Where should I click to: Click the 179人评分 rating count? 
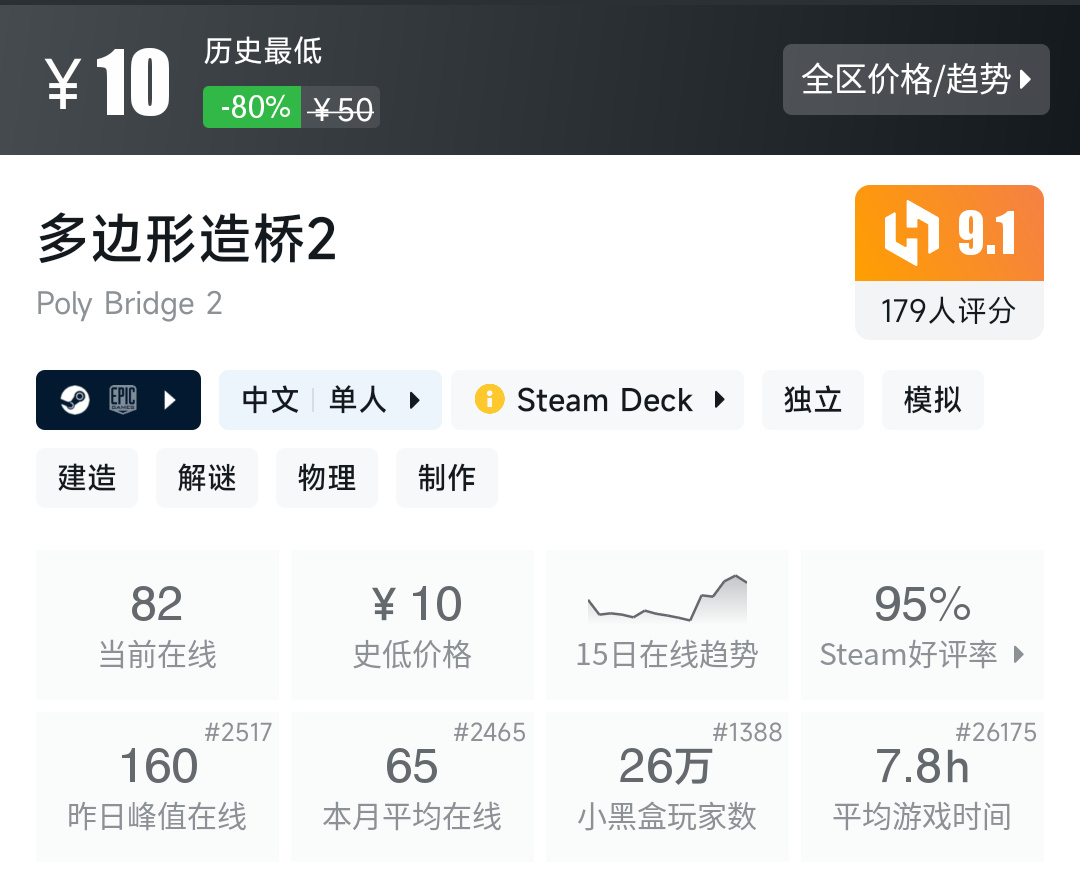[948, 311]
